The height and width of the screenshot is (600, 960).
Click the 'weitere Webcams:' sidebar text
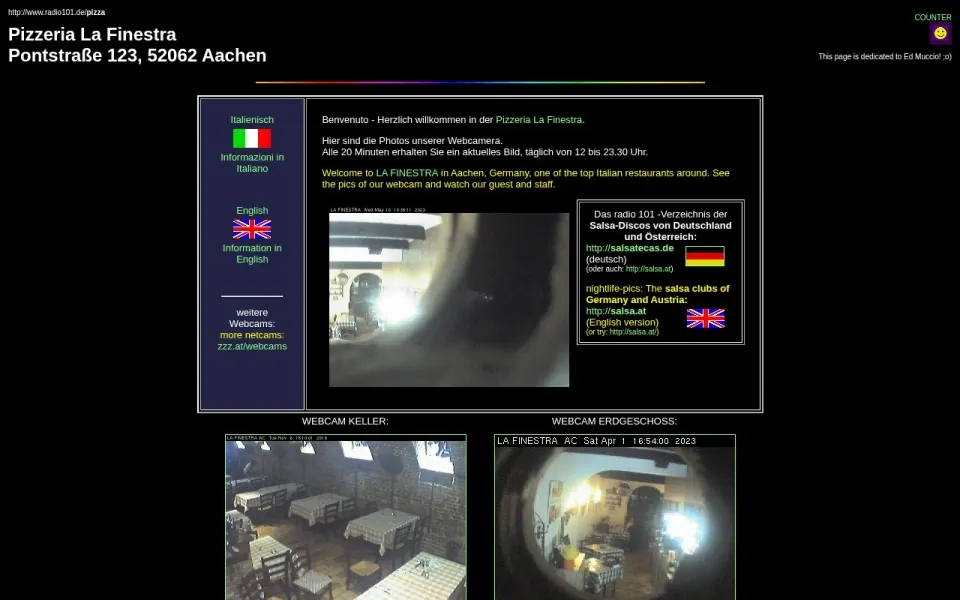252,318
